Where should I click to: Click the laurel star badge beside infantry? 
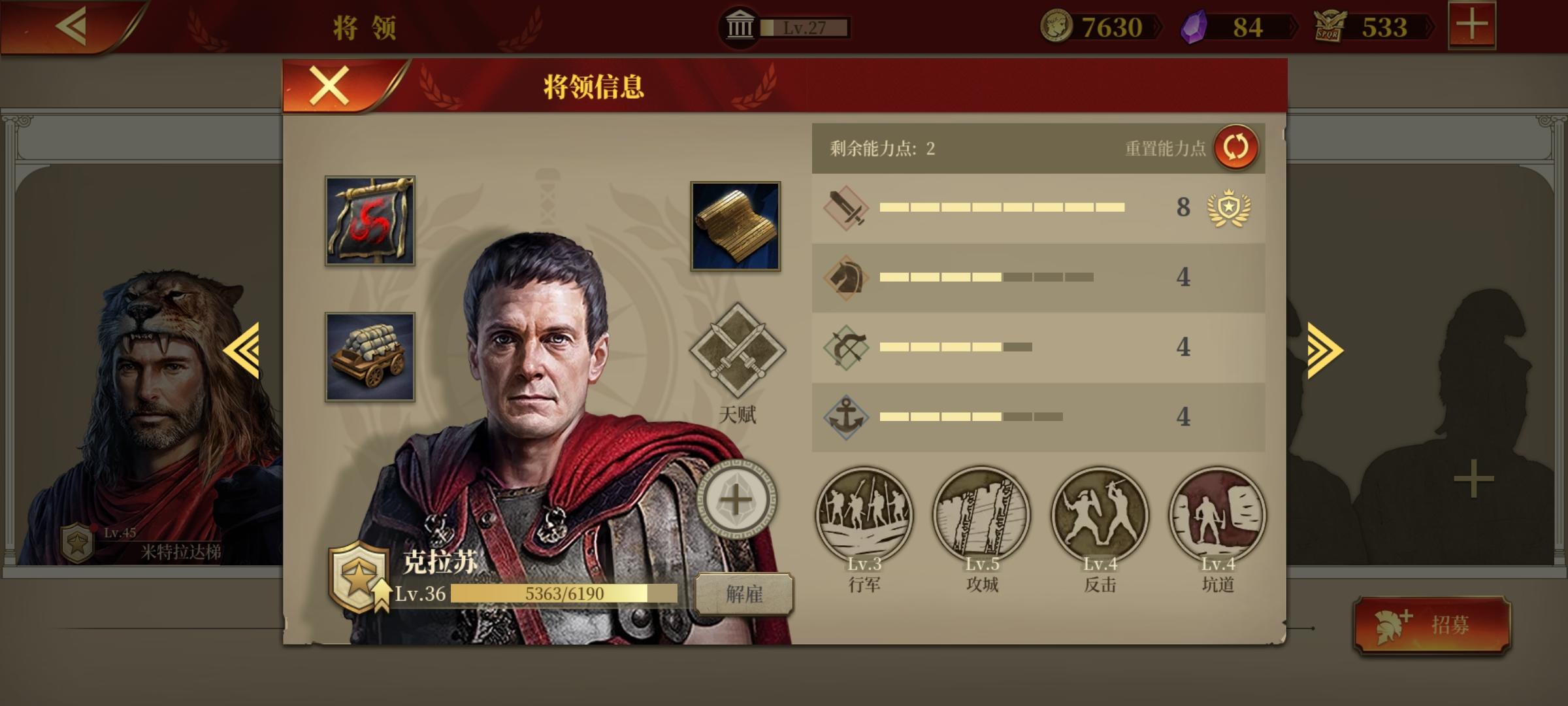point(1229,208)
